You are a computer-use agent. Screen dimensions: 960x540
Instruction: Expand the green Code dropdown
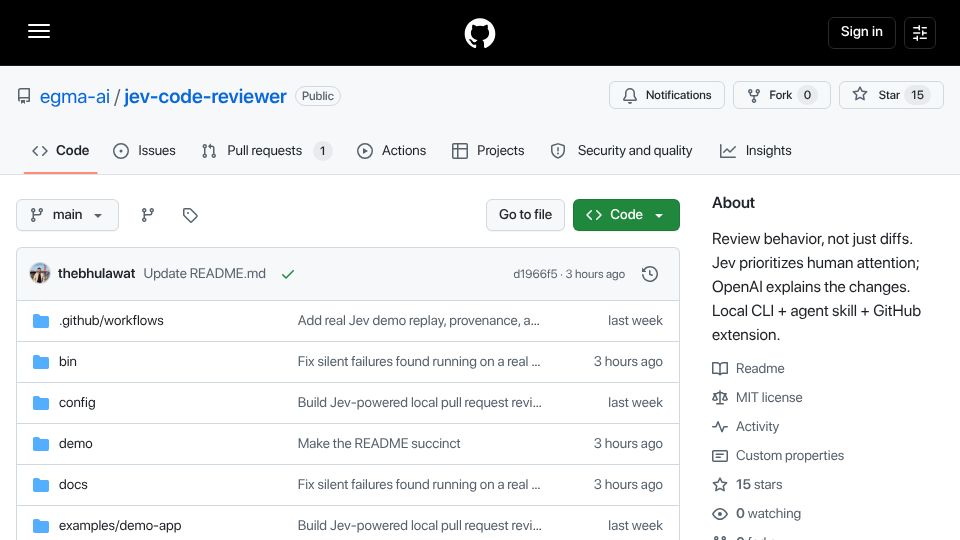[x=626, y=215]
